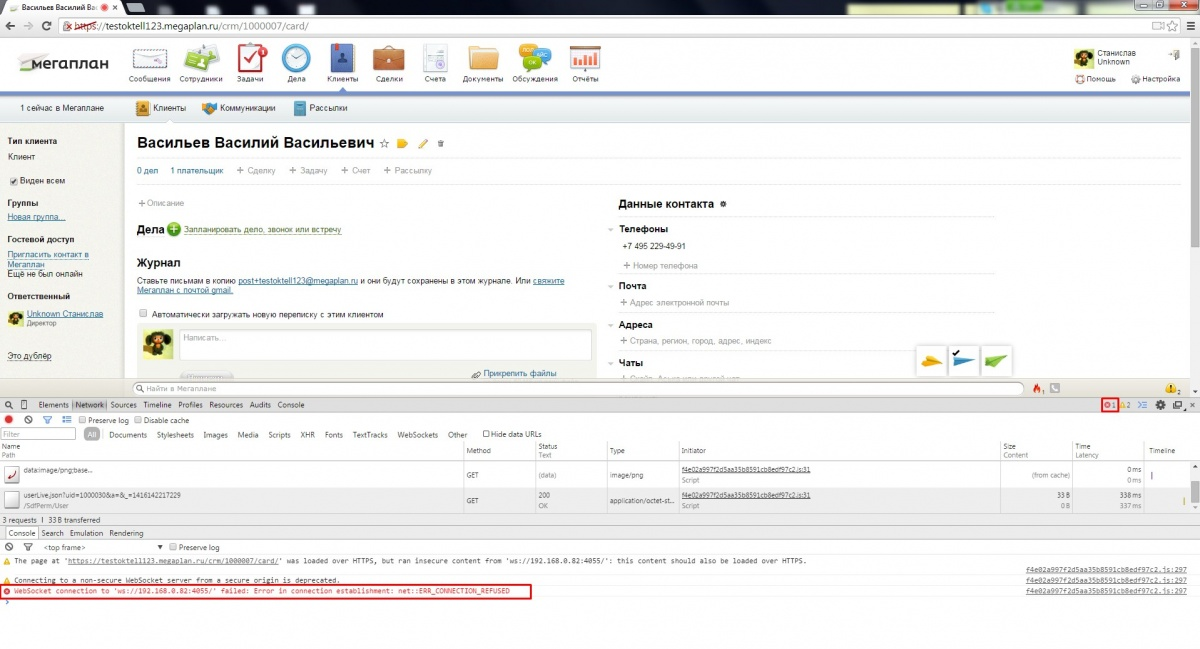Image resolution: width=1200 pixels, height=649 pixels.
Task: Enable the Disable cache checkbox
Action: pos(138,420)
